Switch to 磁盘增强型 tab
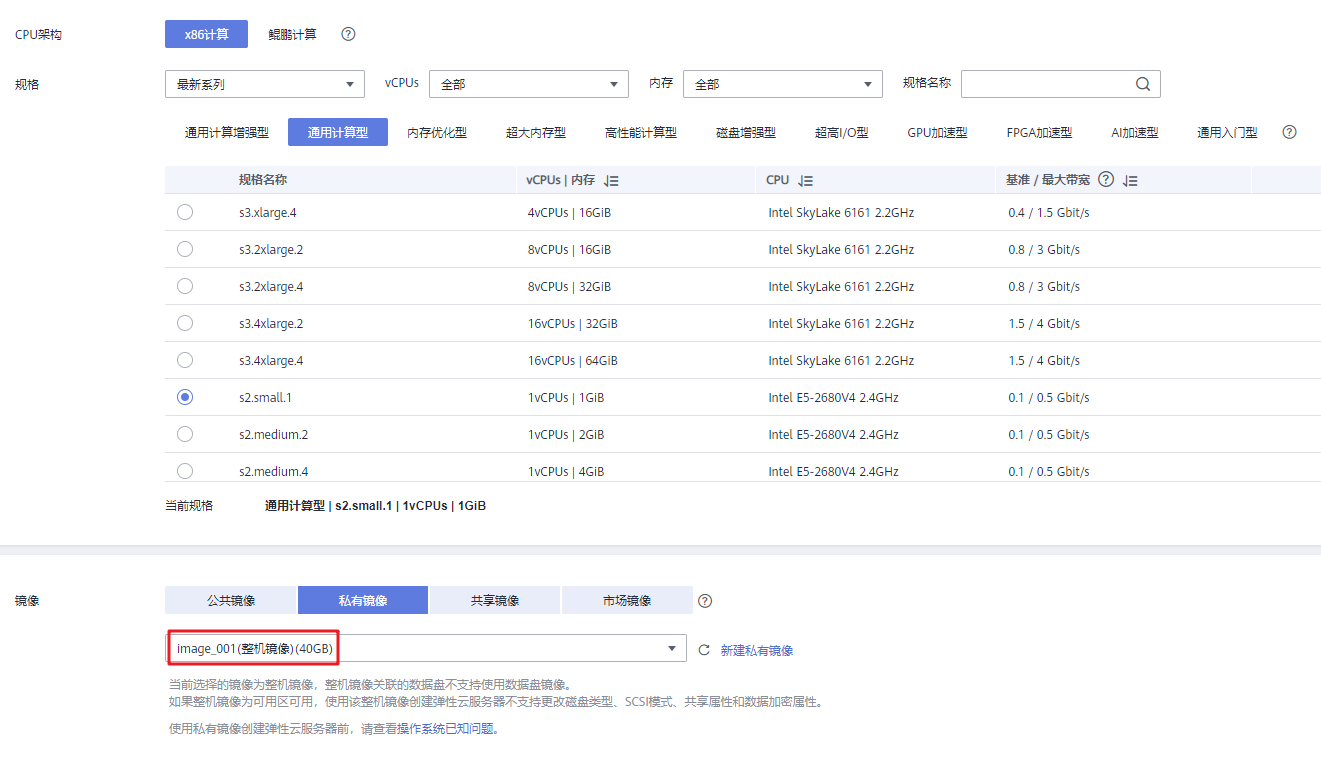1321x764 pixels. pyautogui.click(x=746, y=132)
